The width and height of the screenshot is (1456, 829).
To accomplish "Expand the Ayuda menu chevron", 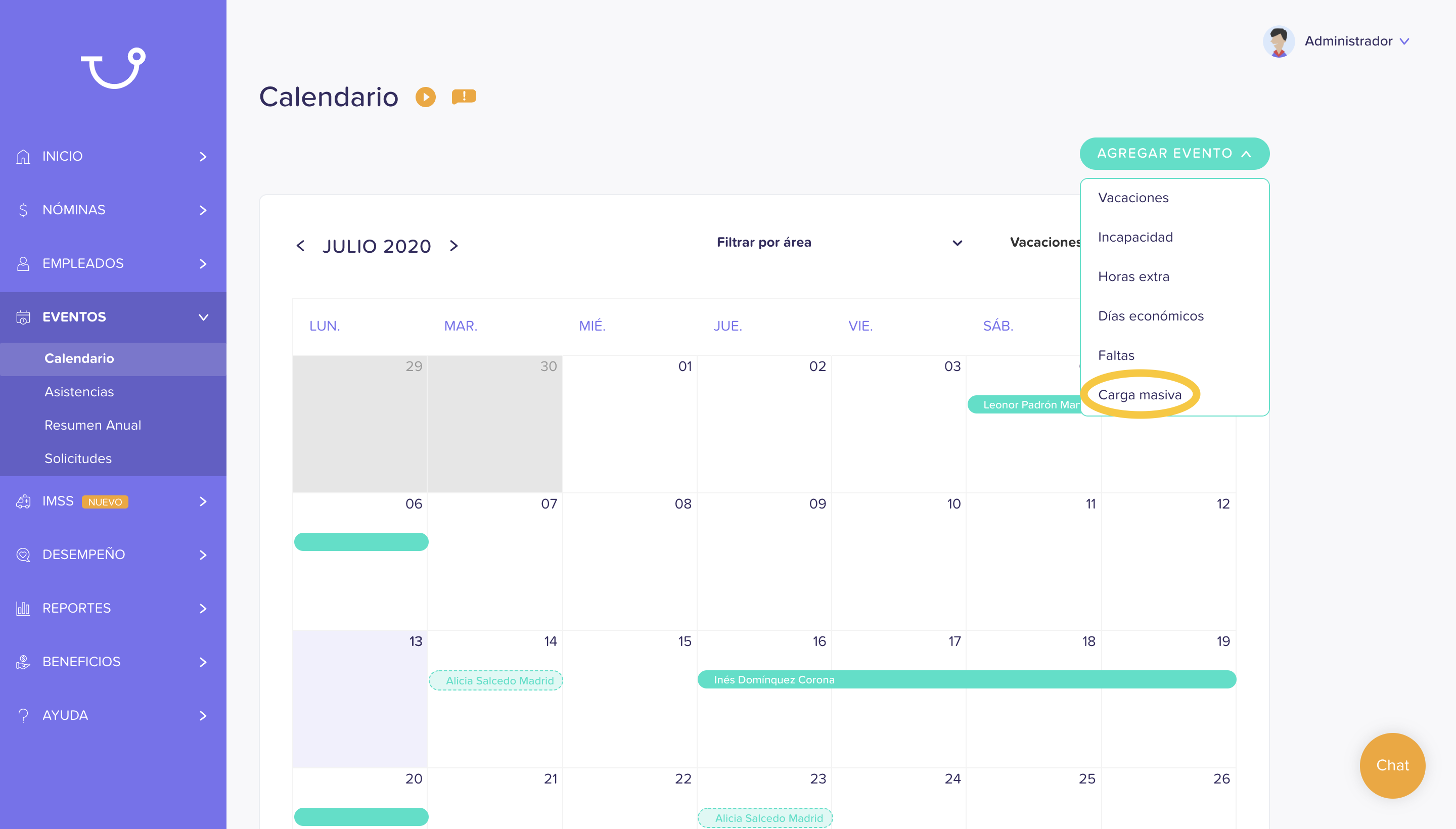I will pos(203,715).
